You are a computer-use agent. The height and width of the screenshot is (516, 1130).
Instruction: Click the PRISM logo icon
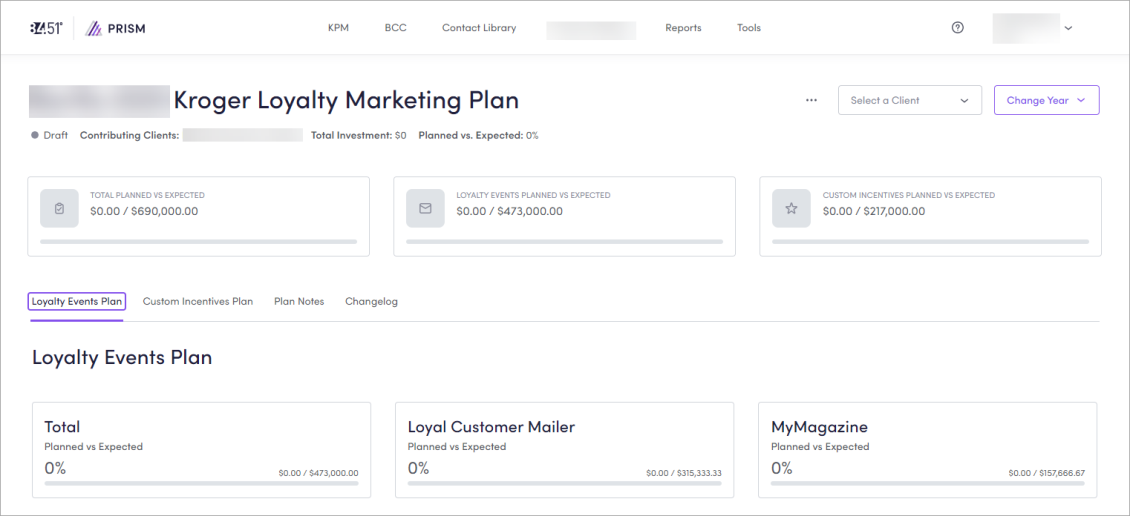pos(93,28)
